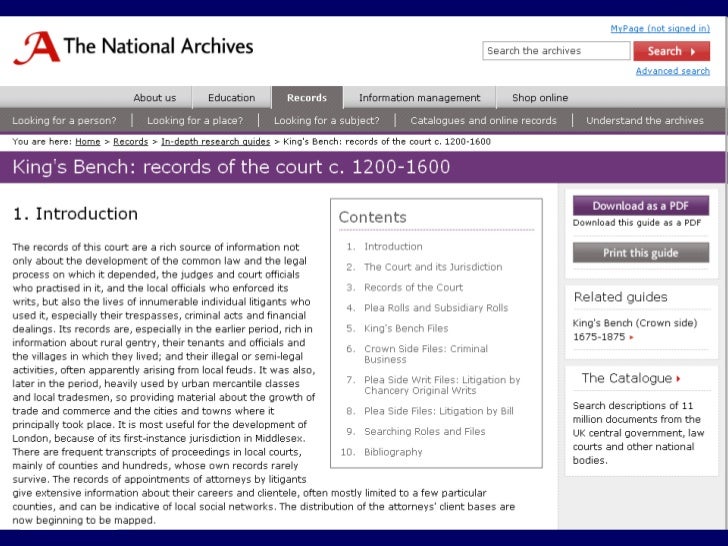Open Advanced search link
The image size is (728, 546).
[x=672, y=71]
